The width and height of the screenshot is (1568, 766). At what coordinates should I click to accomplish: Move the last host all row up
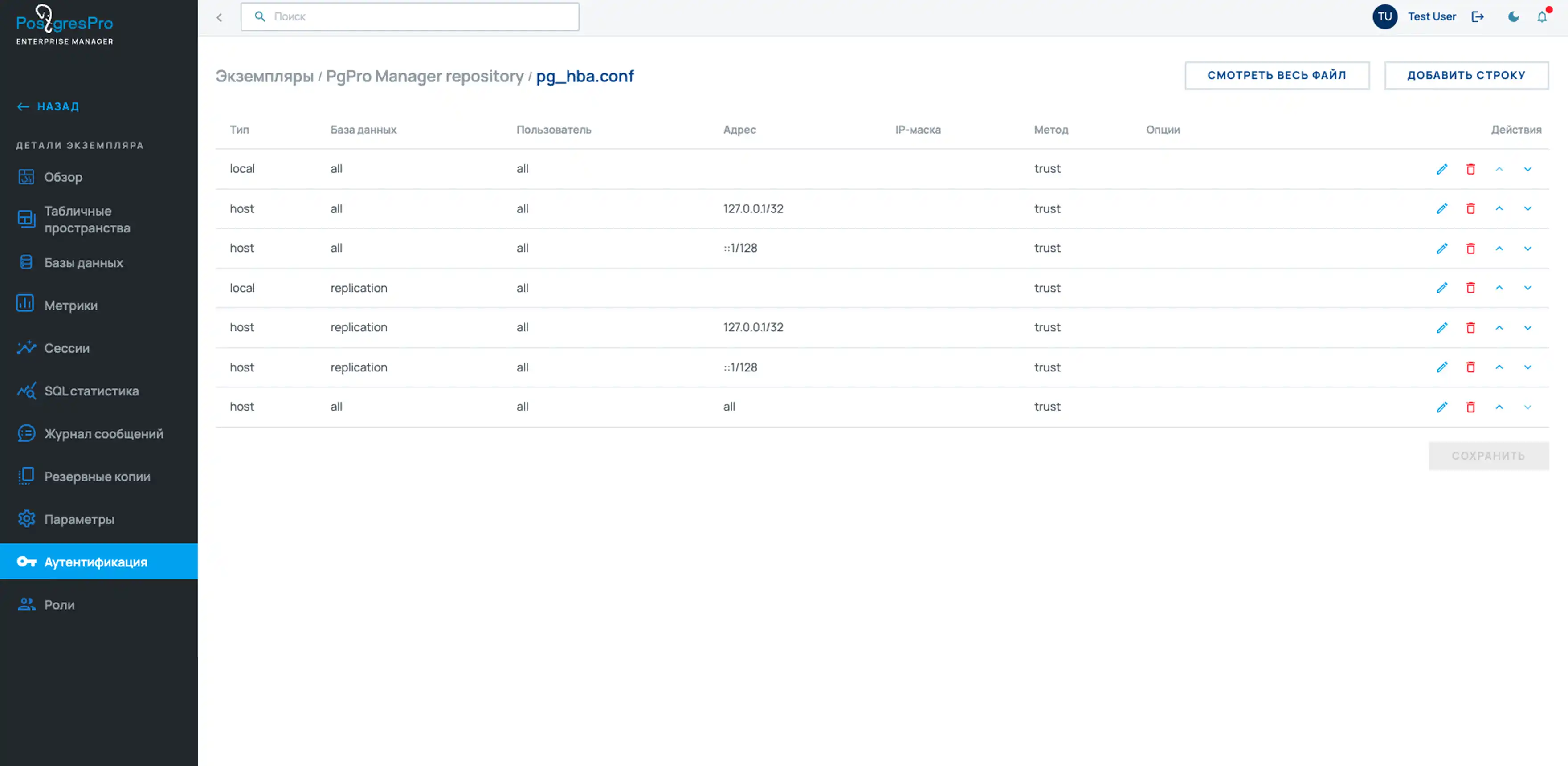click(x=1499, y=407)
